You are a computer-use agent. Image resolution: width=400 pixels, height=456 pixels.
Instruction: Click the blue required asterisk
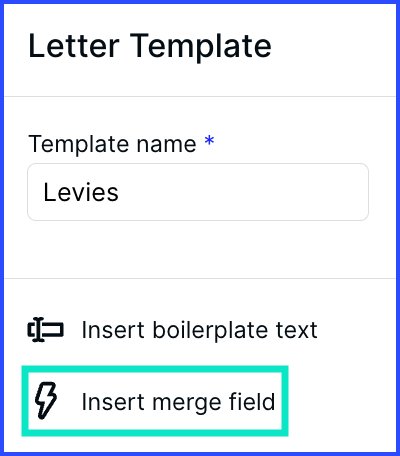(209, 141)
